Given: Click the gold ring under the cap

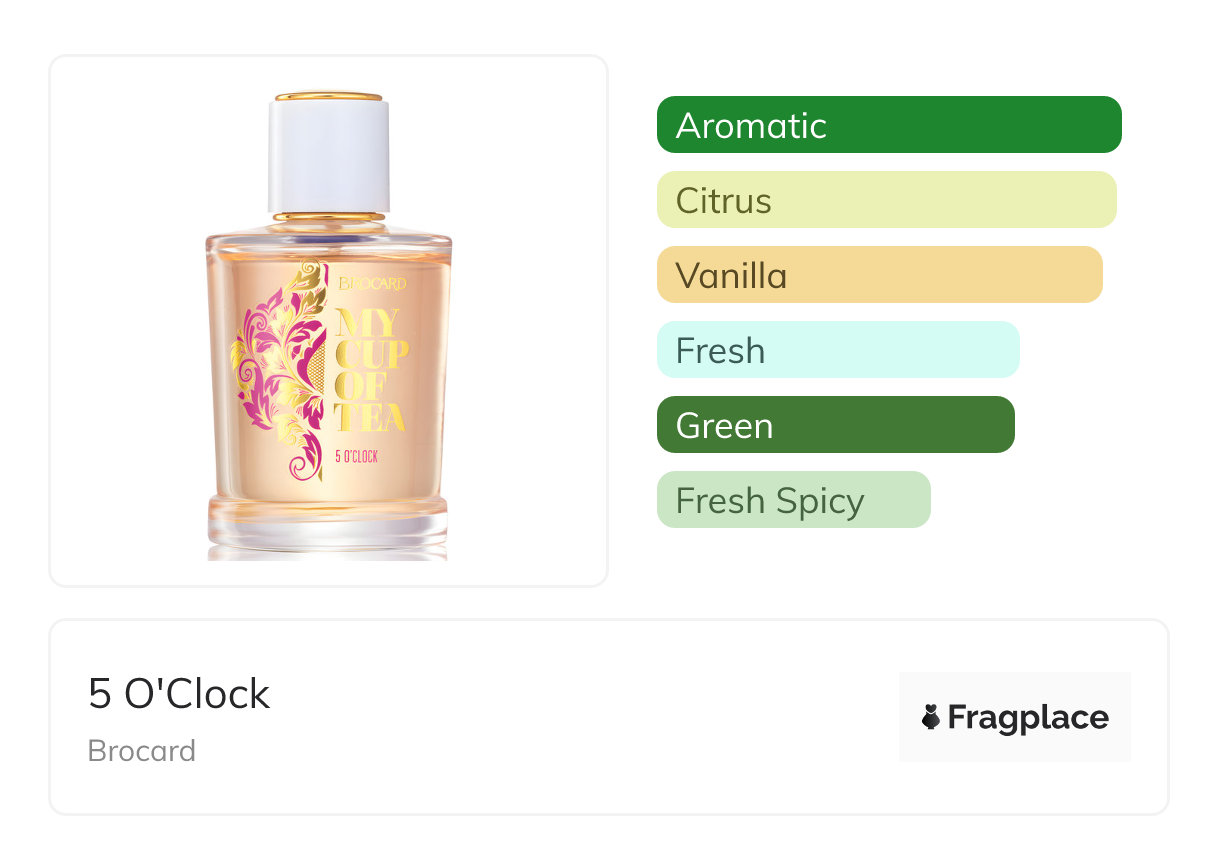Looking at the screenshot, I should pyautogui.click(x=329, y=215).
